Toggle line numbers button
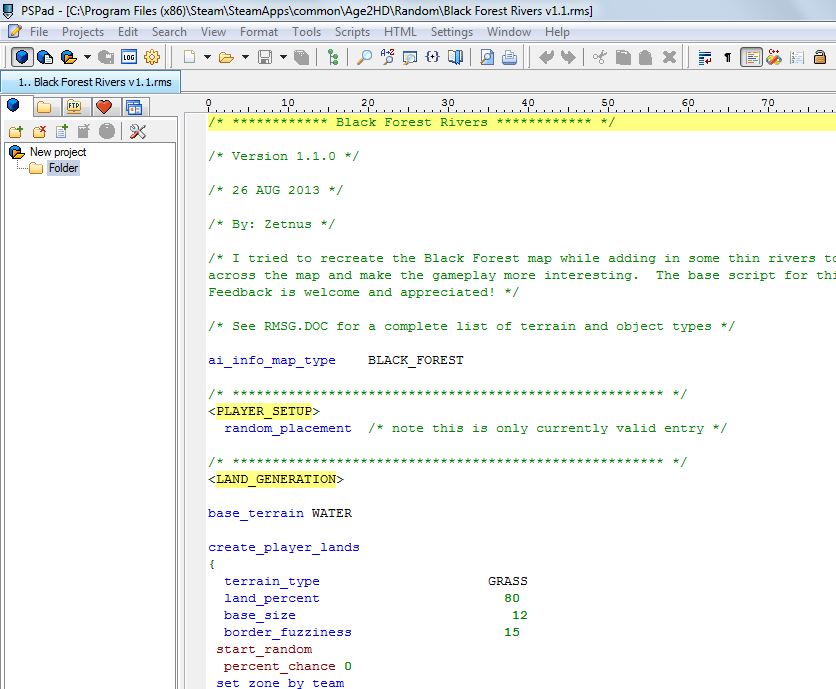The width and height of the screenshot is (836, 689). [x=797, y=57]
